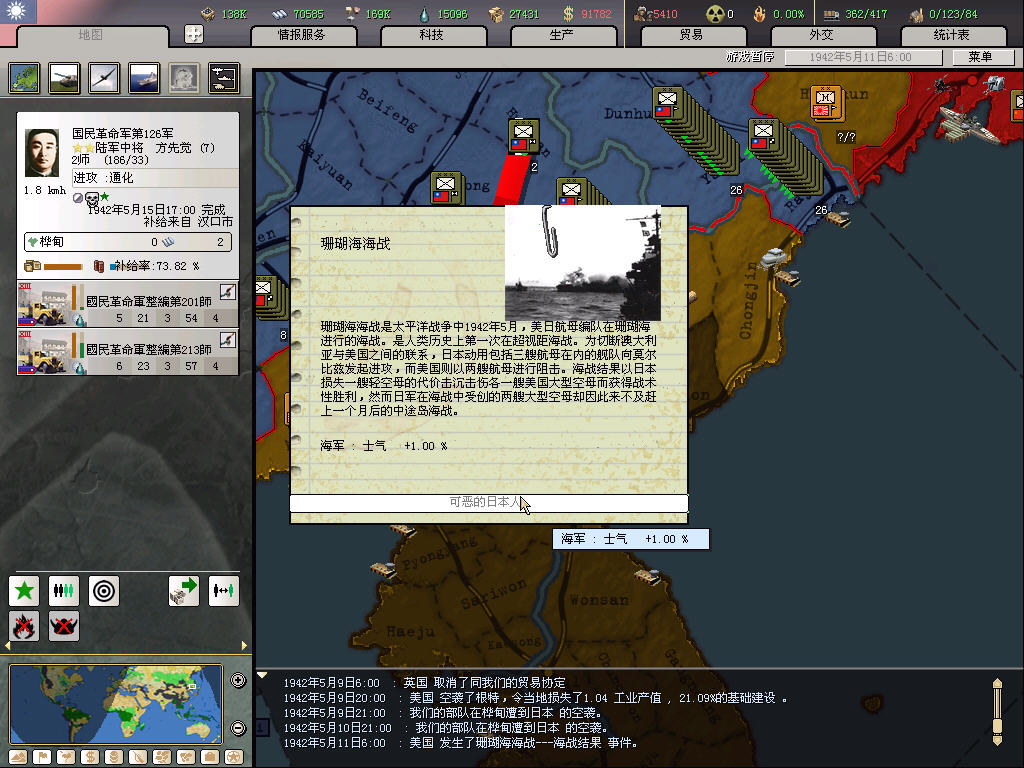Image resolution: width=1024 pixels, height=768 pixels.
Task: Open the 生产 production tab
Action: 562,35
